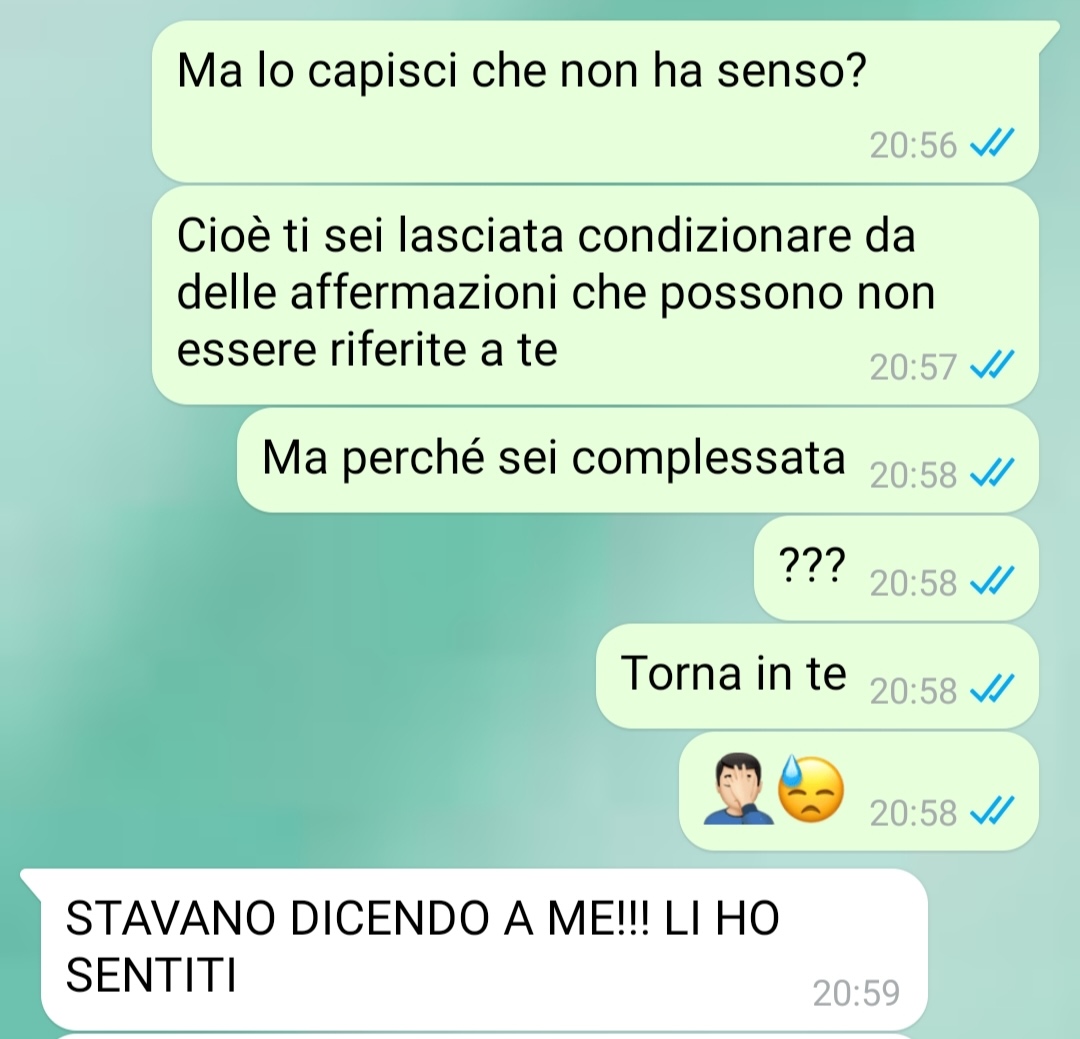Select the 'Ma lo capisci che non ha senso?' message
Screen dimensions: 1080x1039
[x=595, y=101]
